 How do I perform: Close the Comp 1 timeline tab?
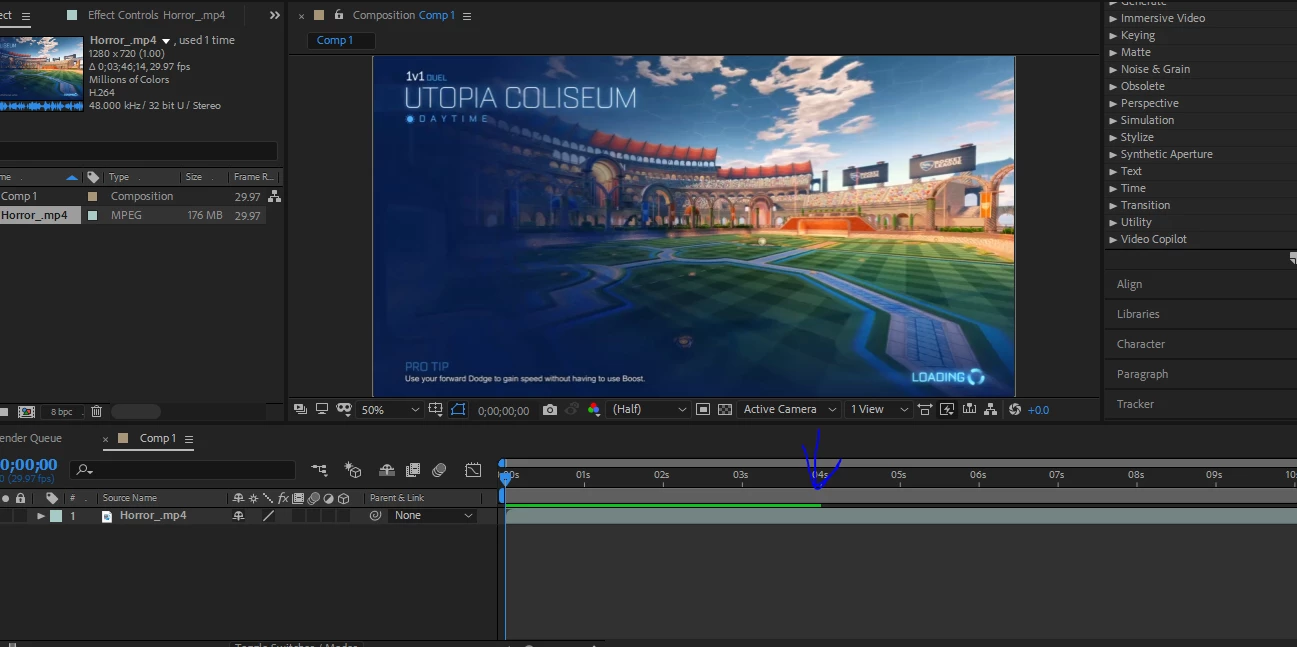[107, 439]
